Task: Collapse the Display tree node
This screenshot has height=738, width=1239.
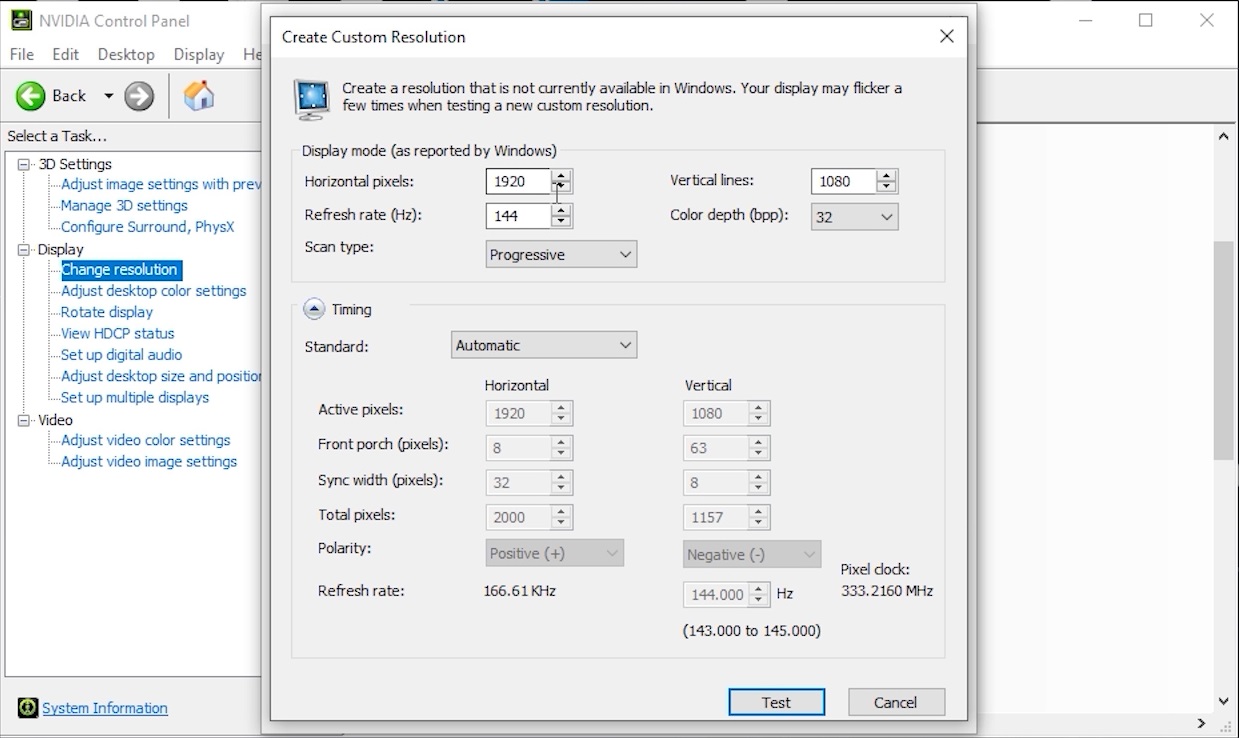Action: point(24,249)
